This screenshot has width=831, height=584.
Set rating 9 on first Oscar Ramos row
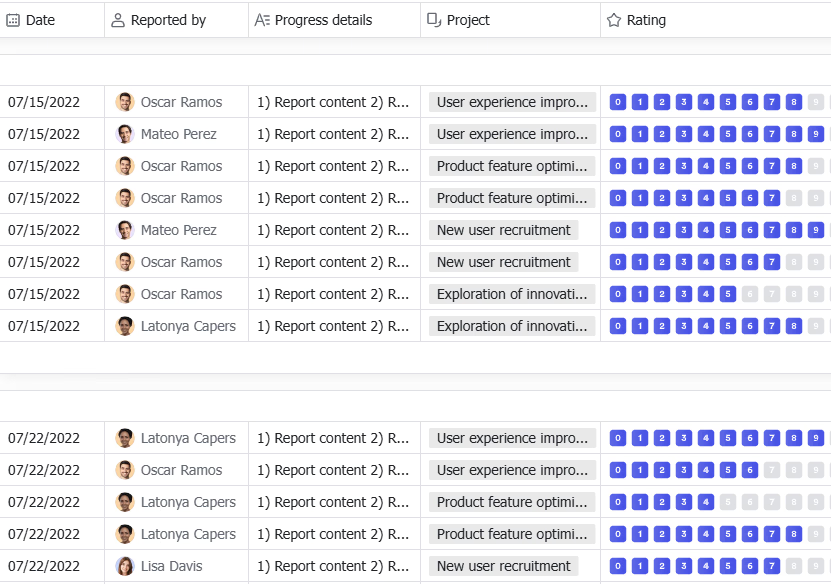click(816, 102)
